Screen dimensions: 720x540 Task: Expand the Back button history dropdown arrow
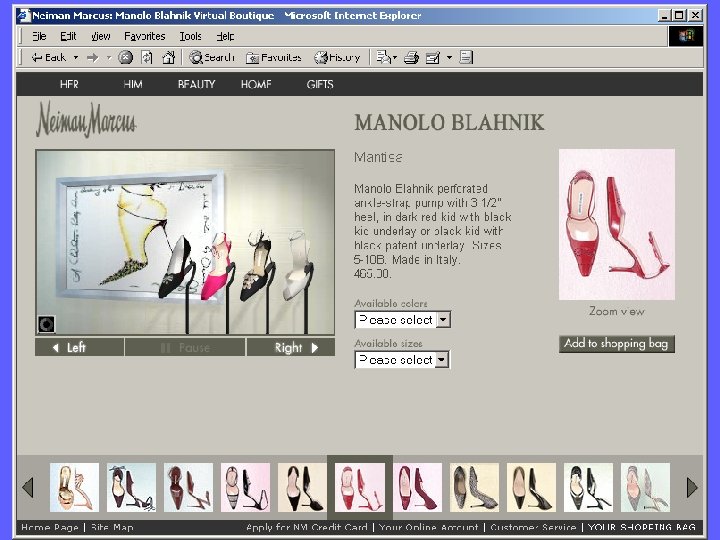click(76, 57)
